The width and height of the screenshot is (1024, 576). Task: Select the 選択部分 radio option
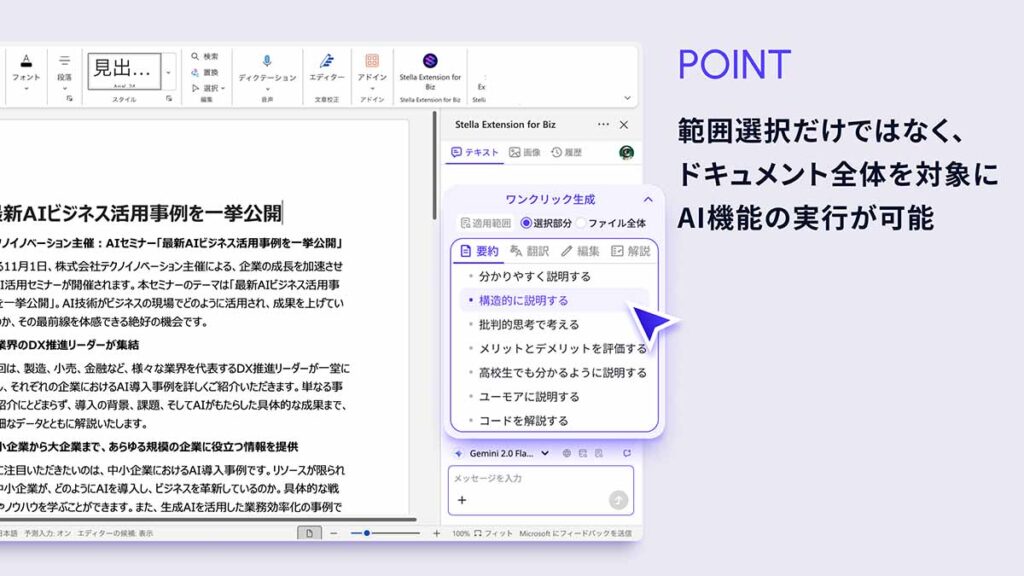[x=546, y=223]
